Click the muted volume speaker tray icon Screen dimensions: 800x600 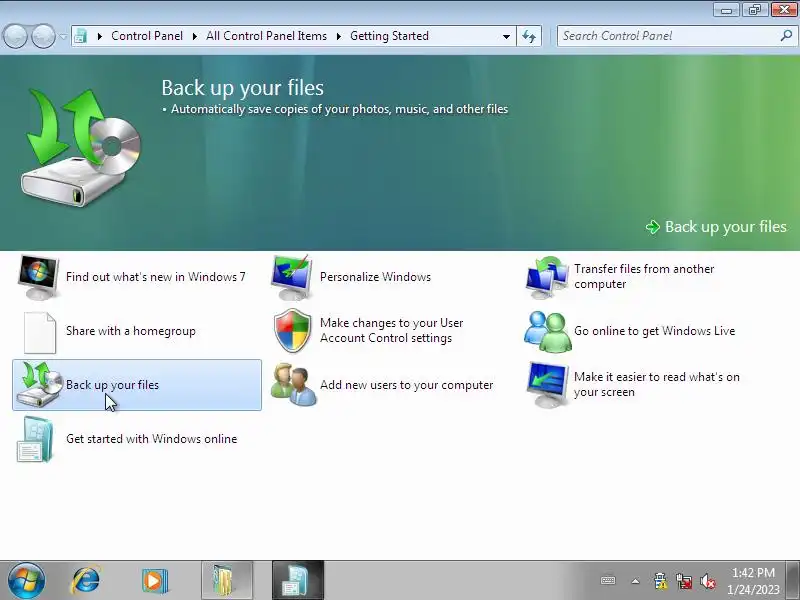pos(708,581)
